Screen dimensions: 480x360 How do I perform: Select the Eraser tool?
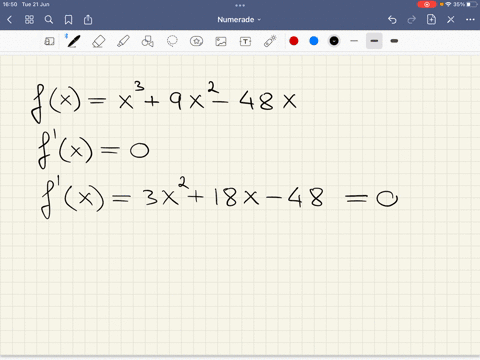point(98,41)
